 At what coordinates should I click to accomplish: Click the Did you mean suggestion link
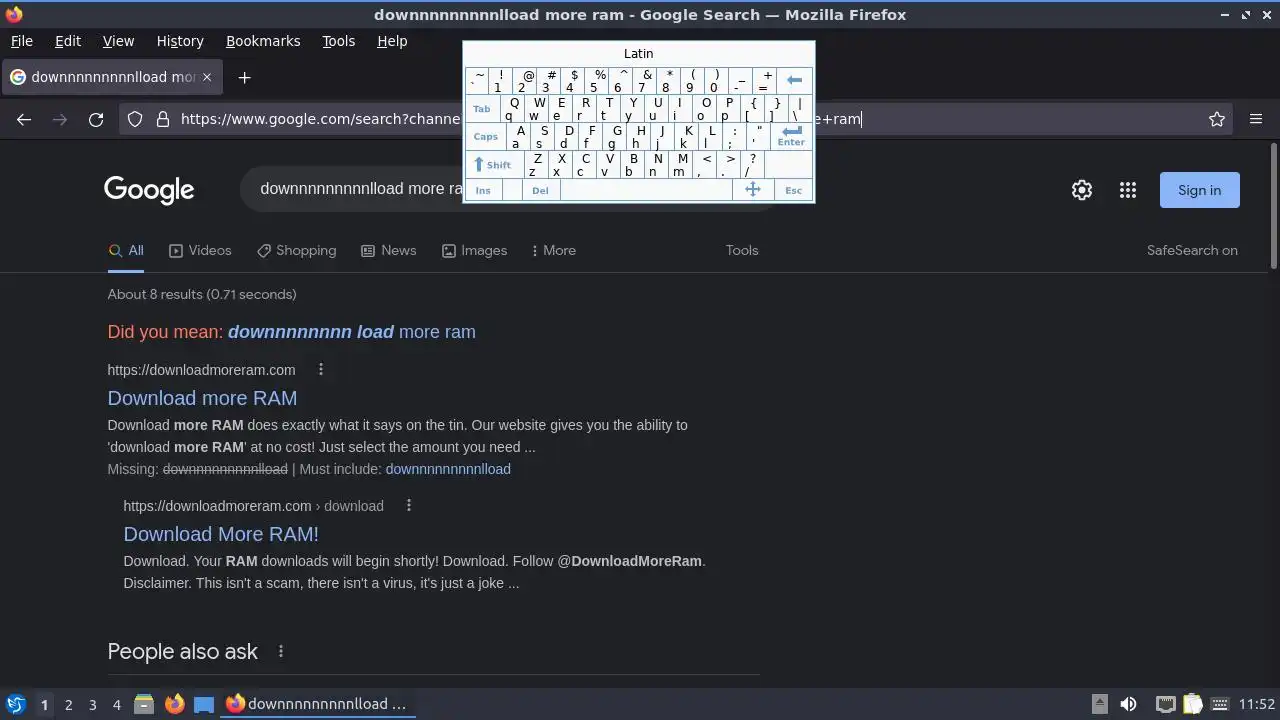coord(352,332)
